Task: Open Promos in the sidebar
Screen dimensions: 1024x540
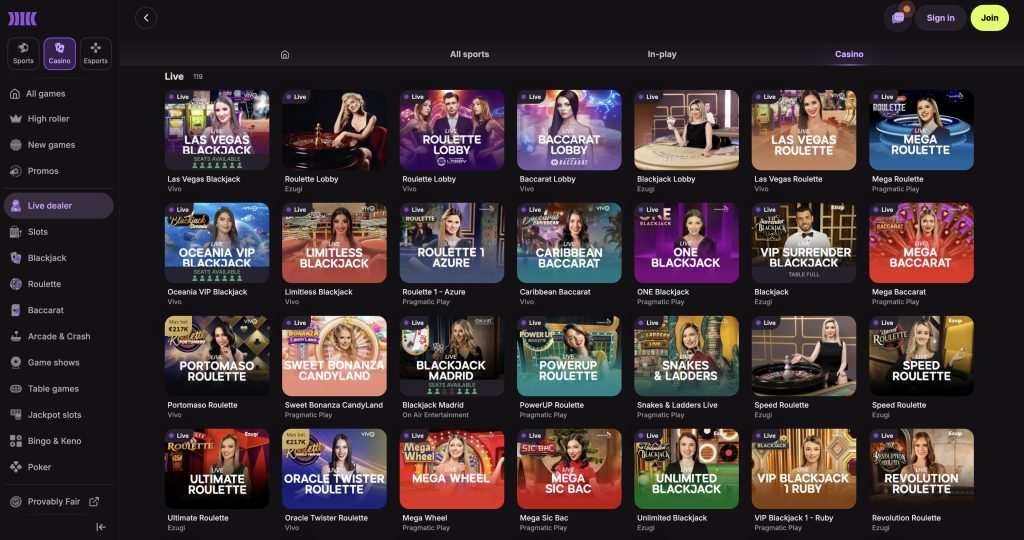Action: click(x=57, y=171)
